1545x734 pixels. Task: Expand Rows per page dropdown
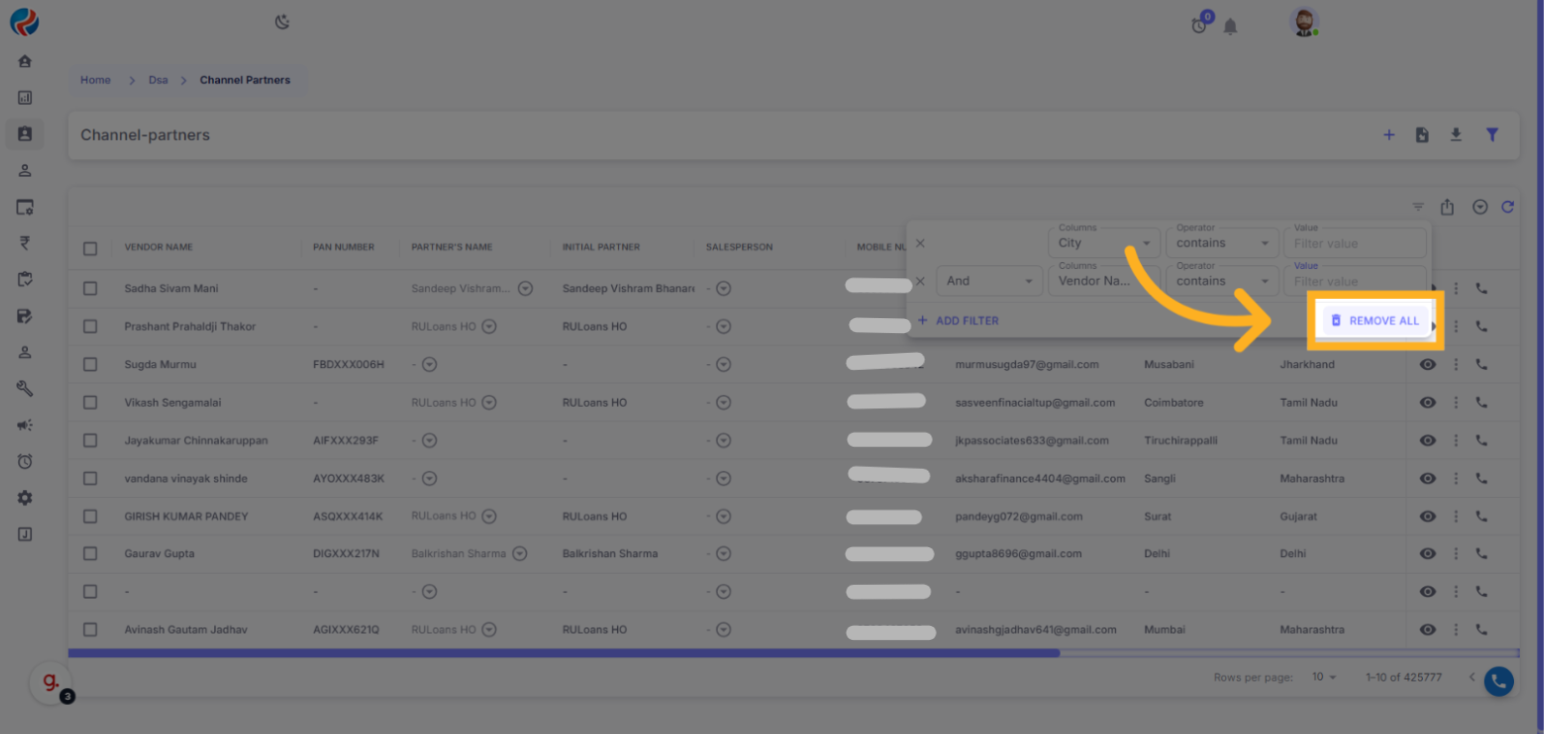coord(1323,677)
